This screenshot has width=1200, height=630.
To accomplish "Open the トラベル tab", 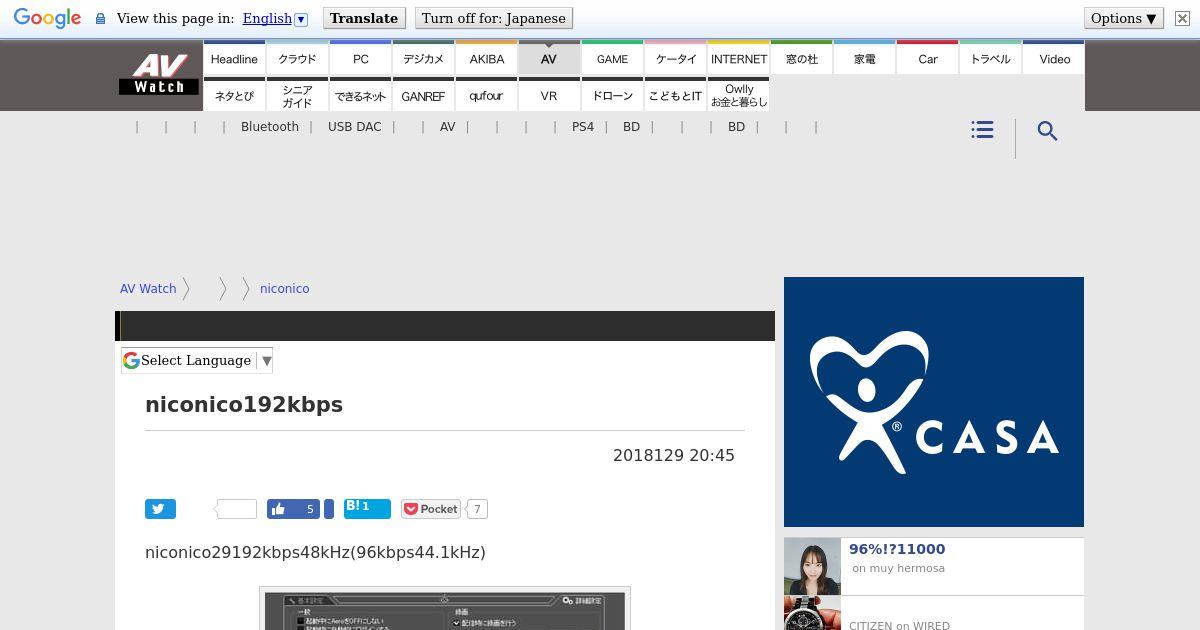I will pos(990,58).
